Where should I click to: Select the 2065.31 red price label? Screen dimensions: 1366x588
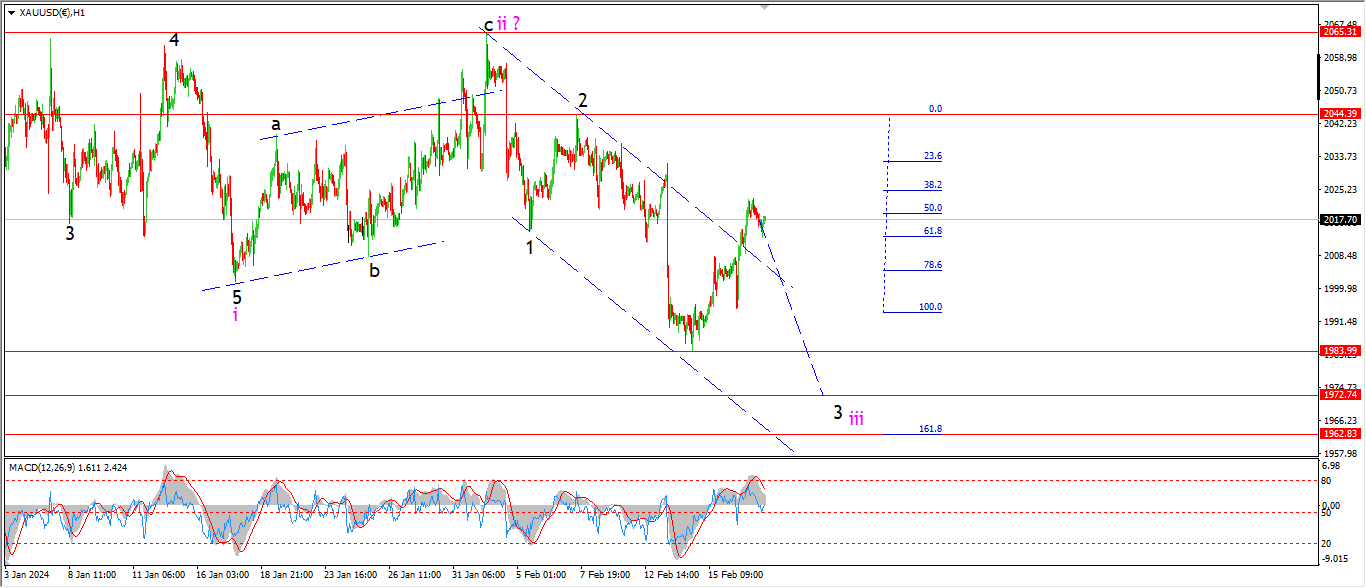pos(1340,32)
